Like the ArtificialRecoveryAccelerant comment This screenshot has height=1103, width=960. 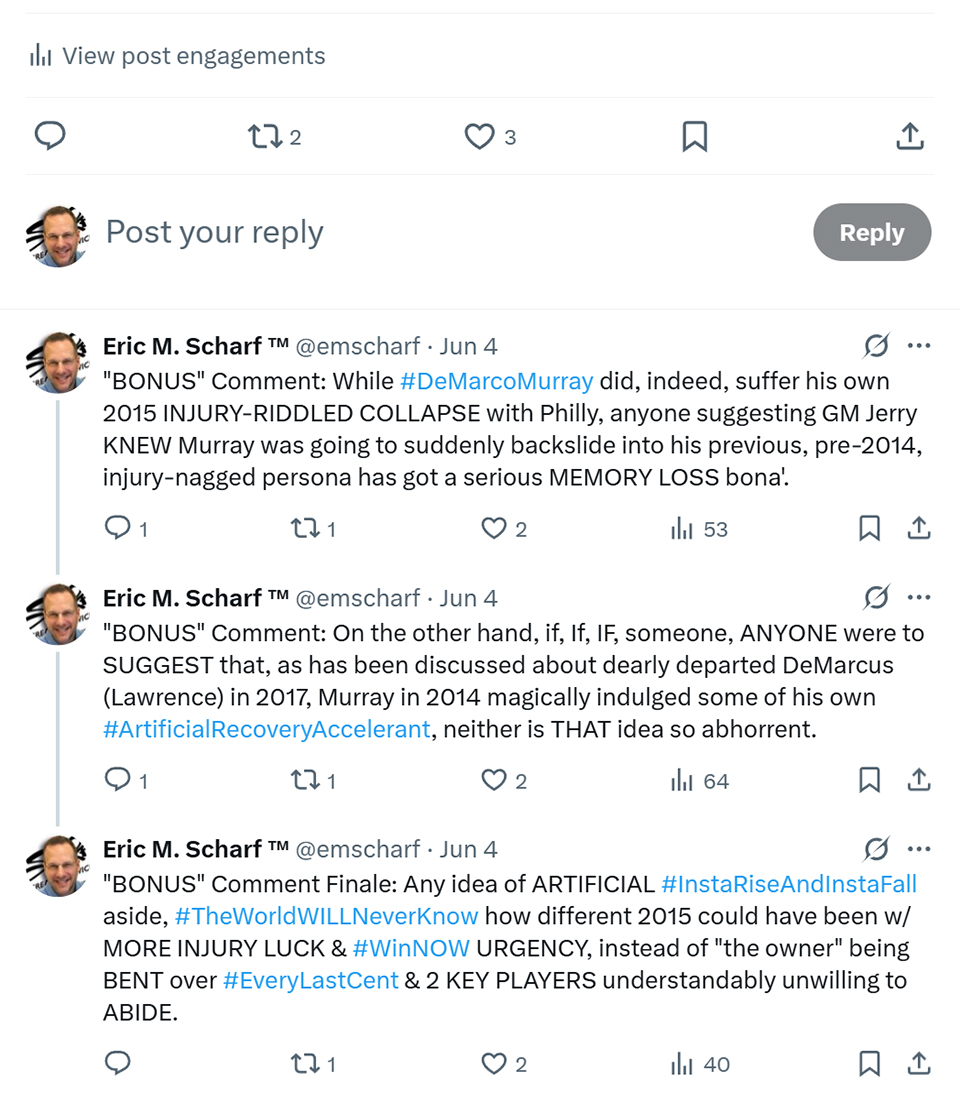[494, 781]
